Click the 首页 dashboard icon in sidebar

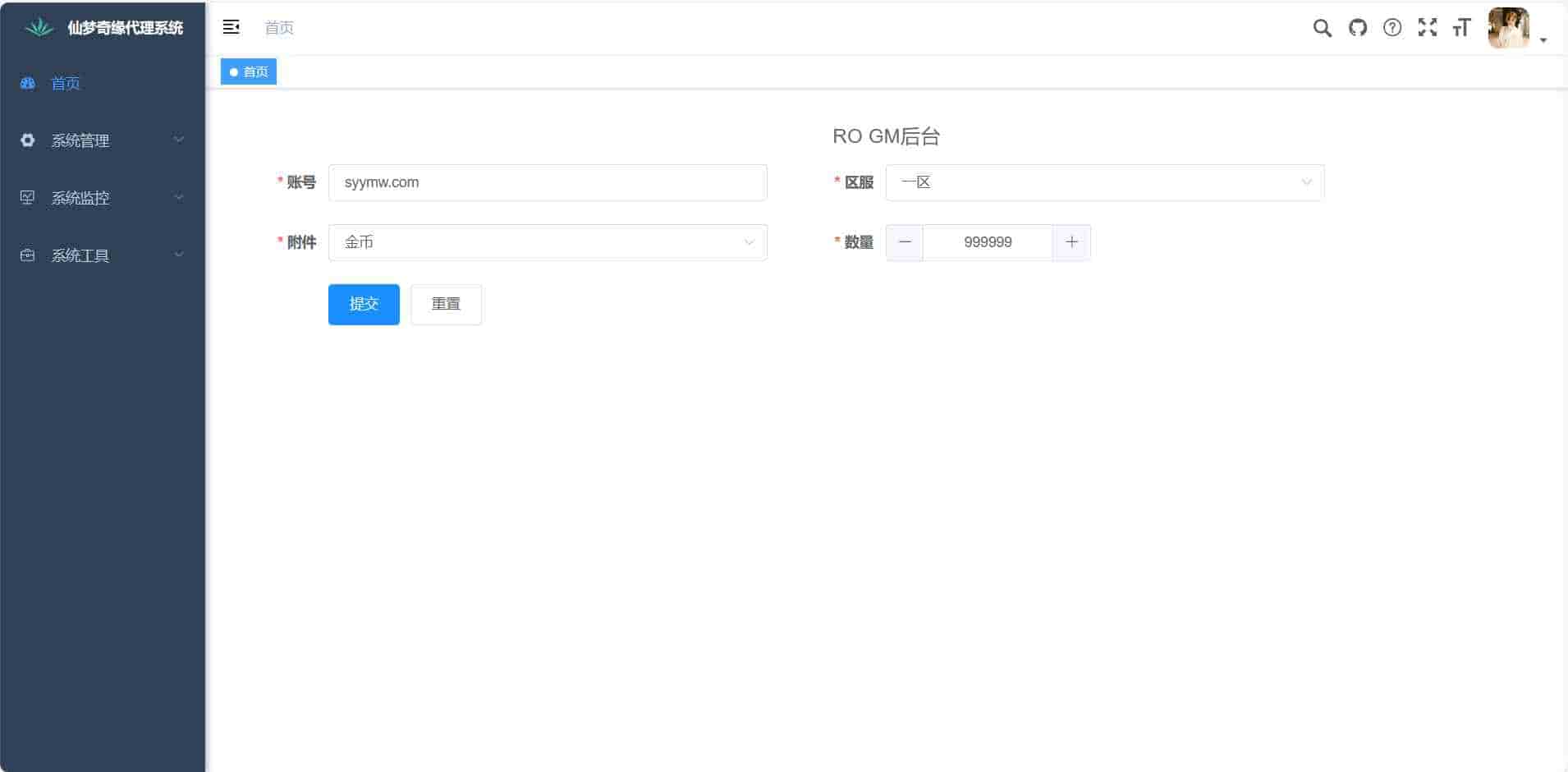28,83
